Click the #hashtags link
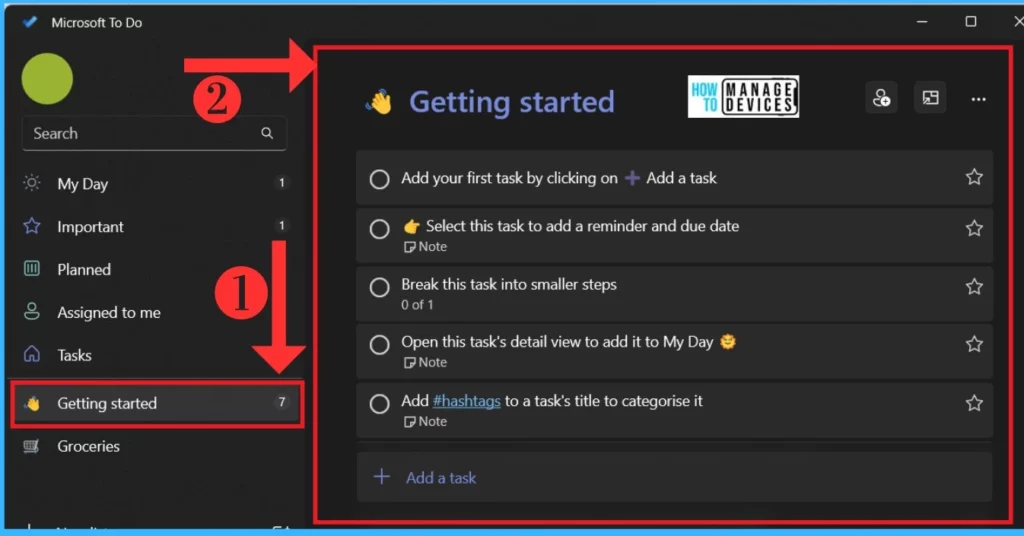The height and width of the screenshot is (536, 1024). [466, 401]
